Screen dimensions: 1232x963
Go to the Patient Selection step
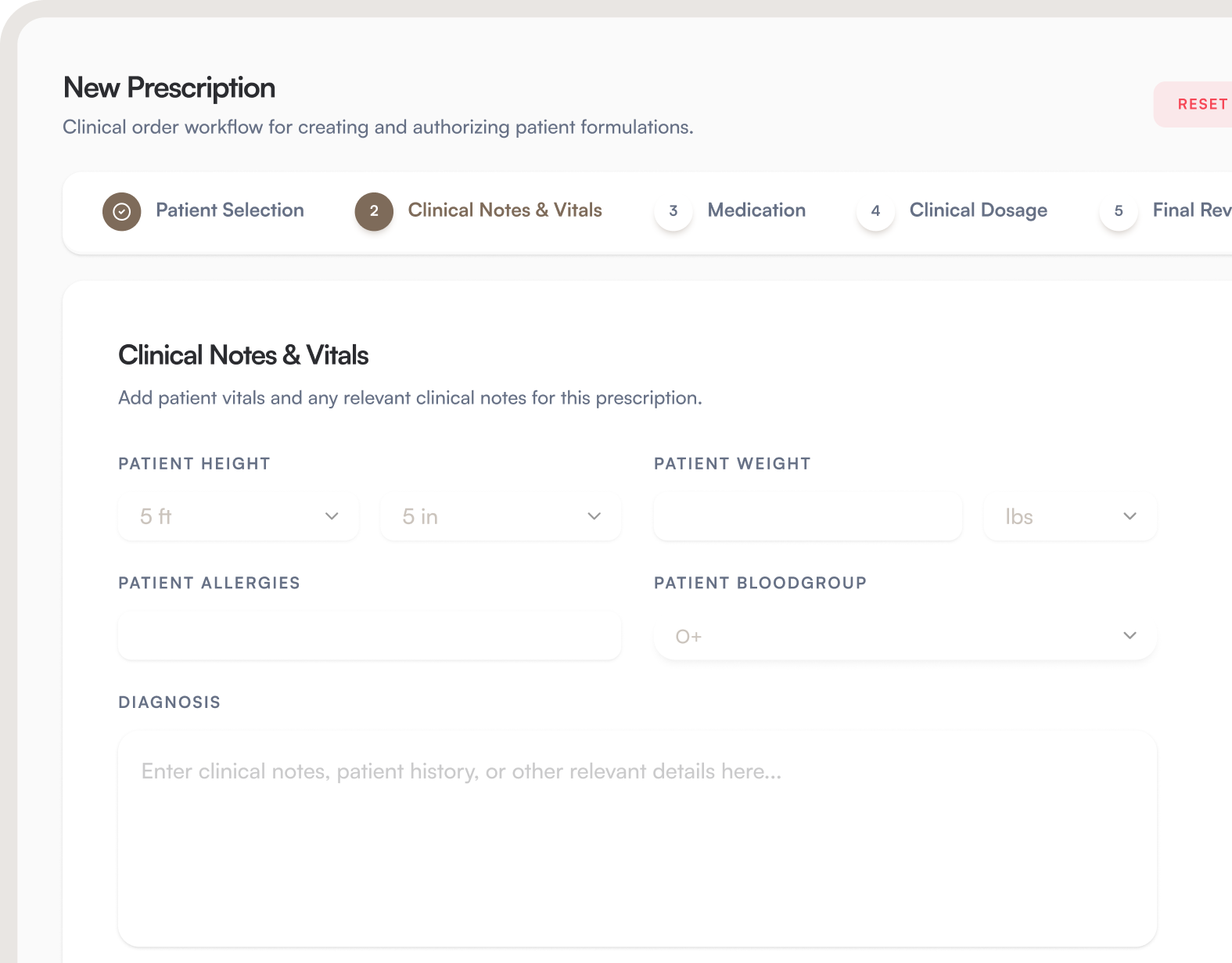(x=230, y=210)
